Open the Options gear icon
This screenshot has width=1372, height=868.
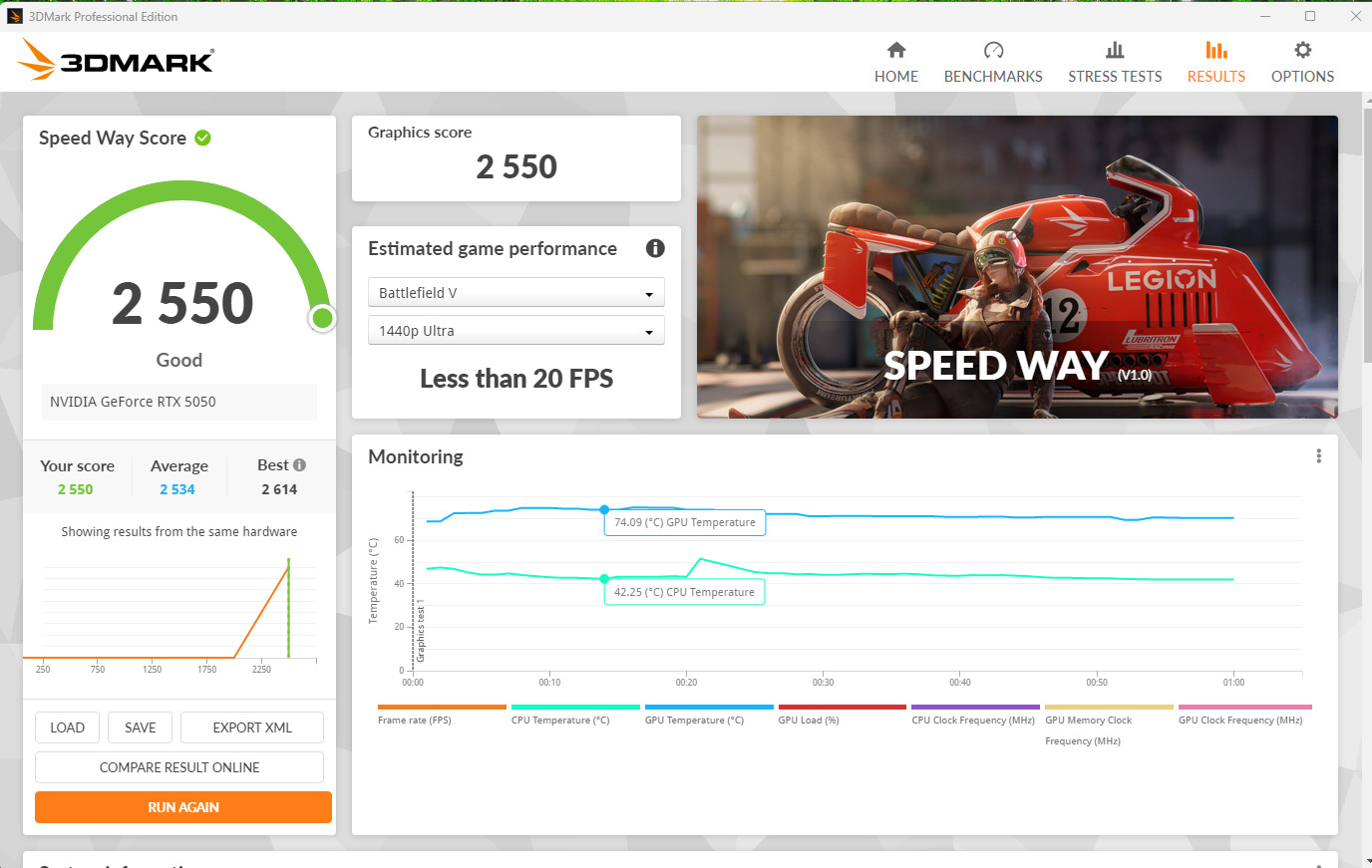[1302, 50]
